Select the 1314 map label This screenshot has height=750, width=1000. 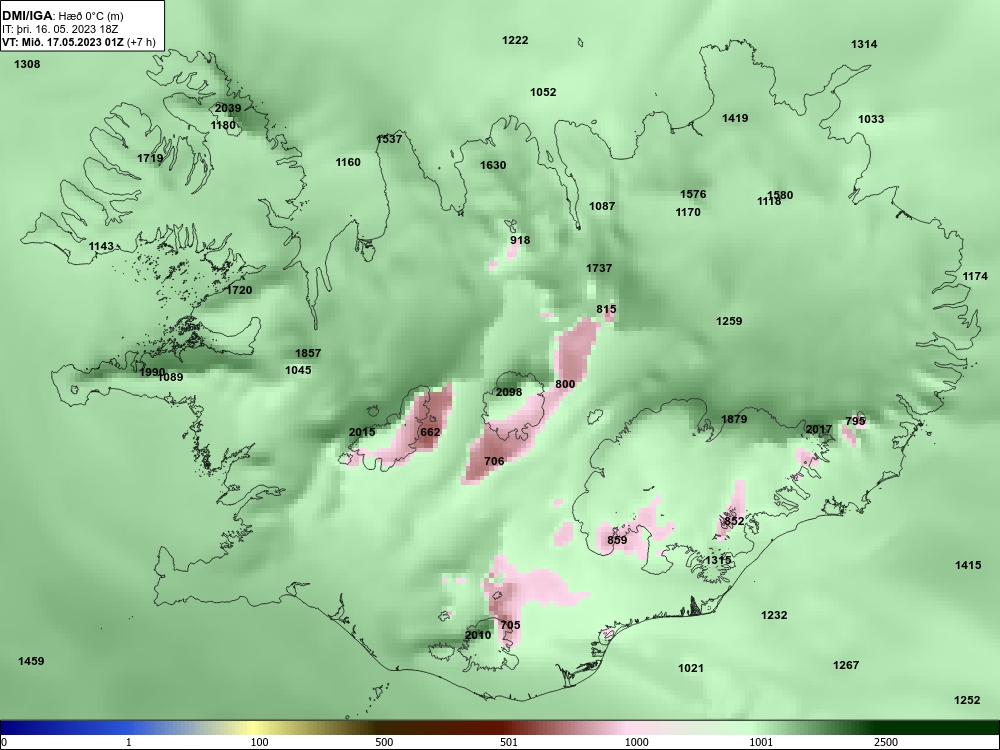864,44
